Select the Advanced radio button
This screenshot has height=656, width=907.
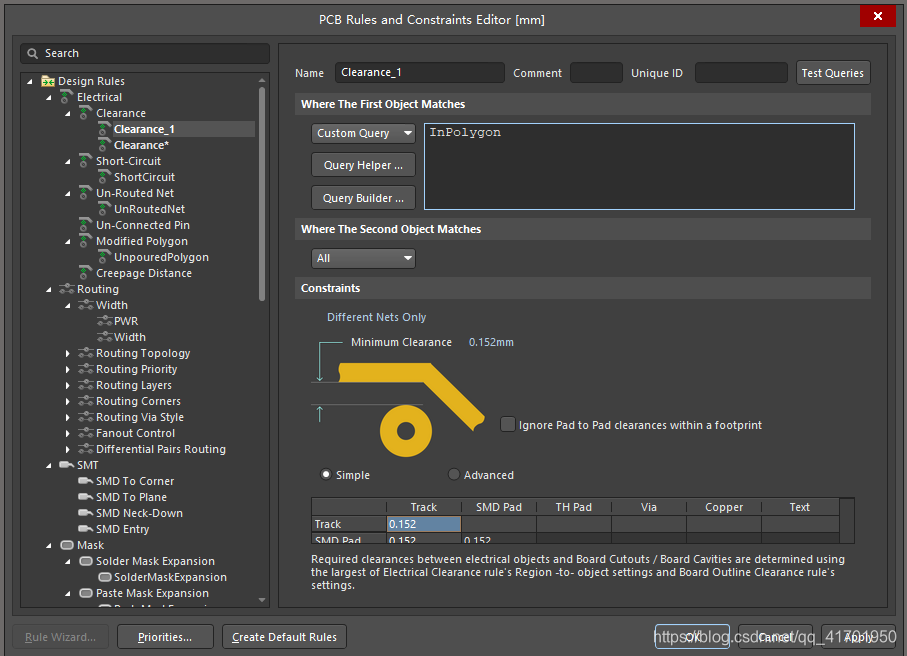(x=454, y=475)
